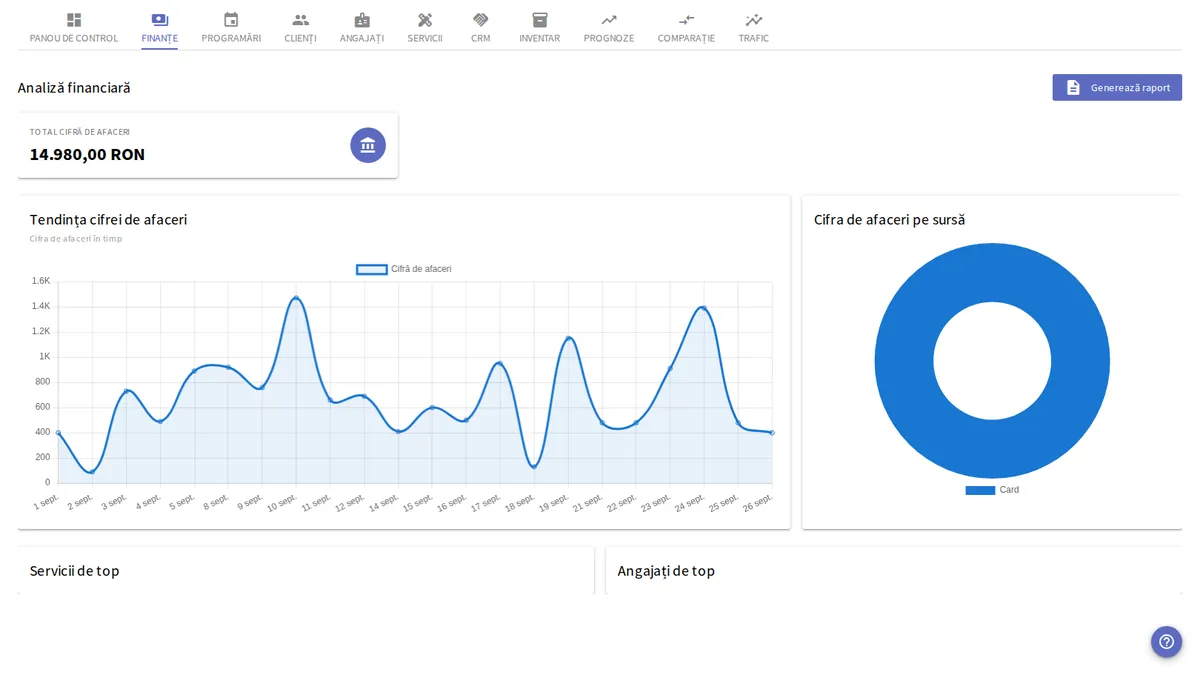Select the 10 sept. peak data point
1200x675 pixels.
[x=296, y=298]
